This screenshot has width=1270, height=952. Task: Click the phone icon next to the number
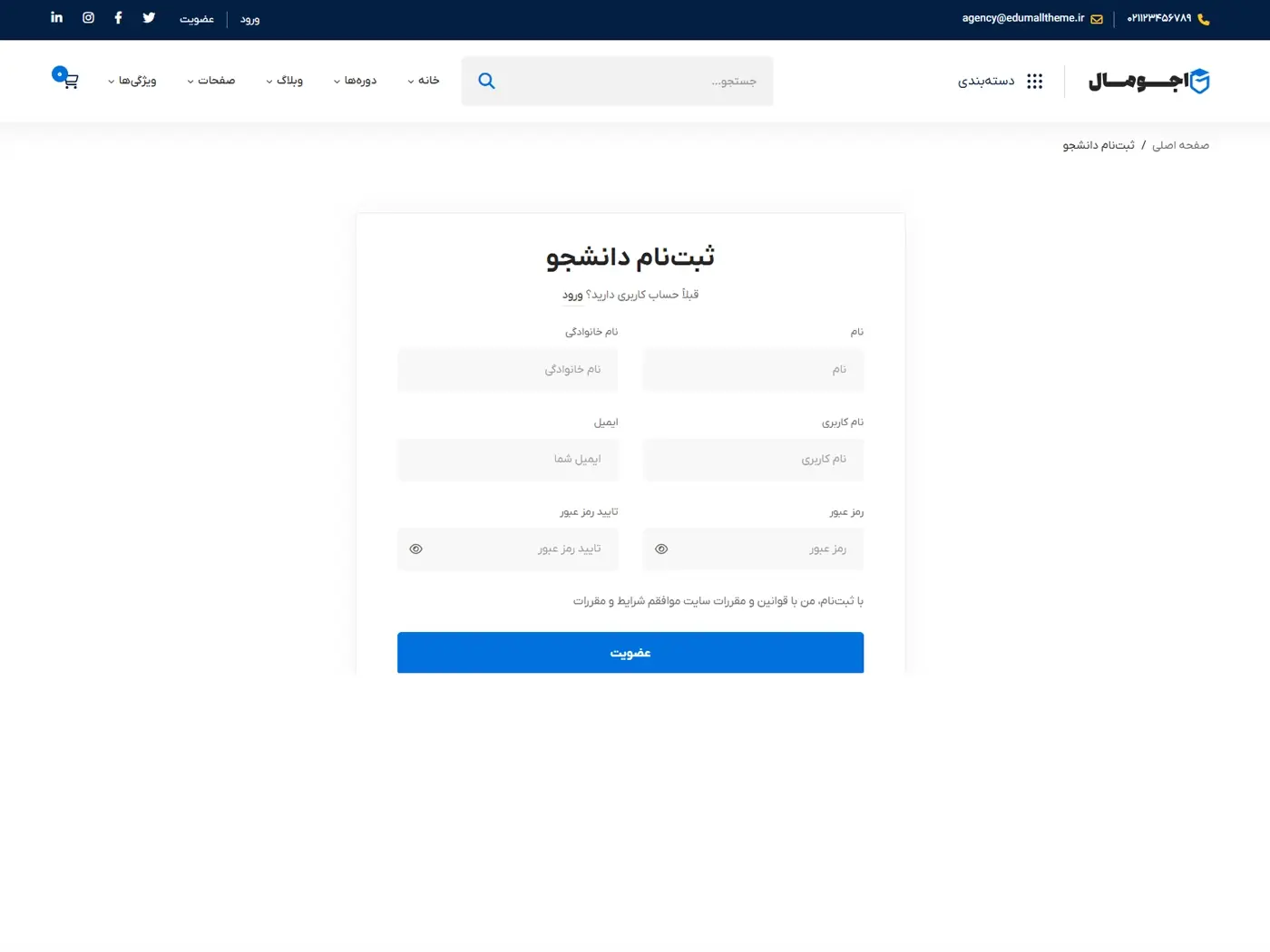click(1203, 18)
